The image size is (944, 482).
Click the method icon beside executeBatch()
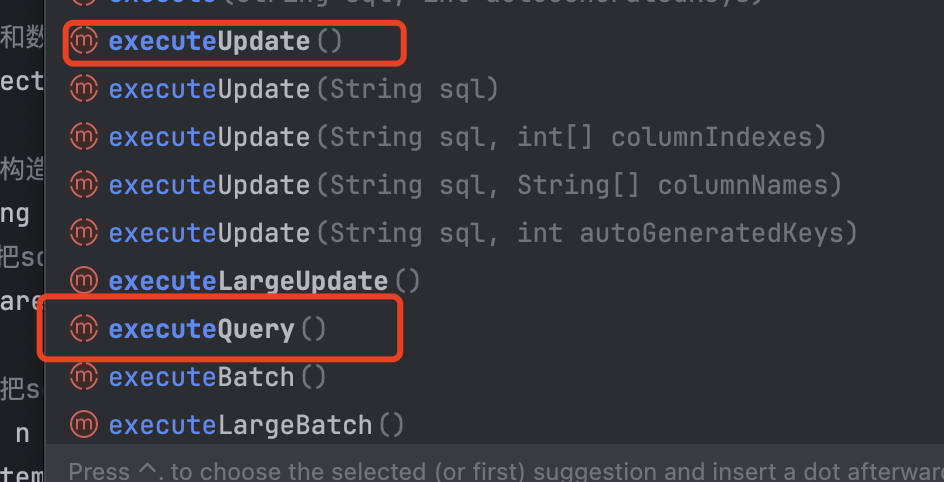84,377
